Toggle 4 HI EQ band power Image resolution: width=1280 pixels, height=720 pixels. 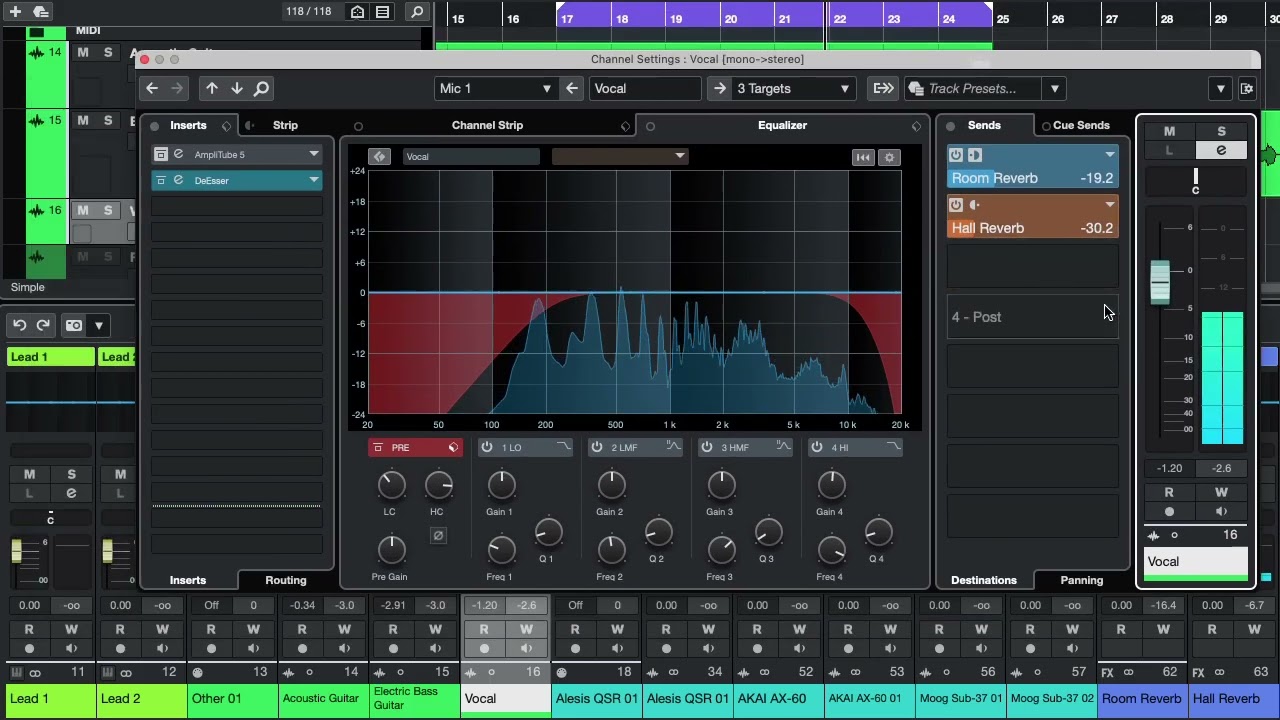coord(817,447)
